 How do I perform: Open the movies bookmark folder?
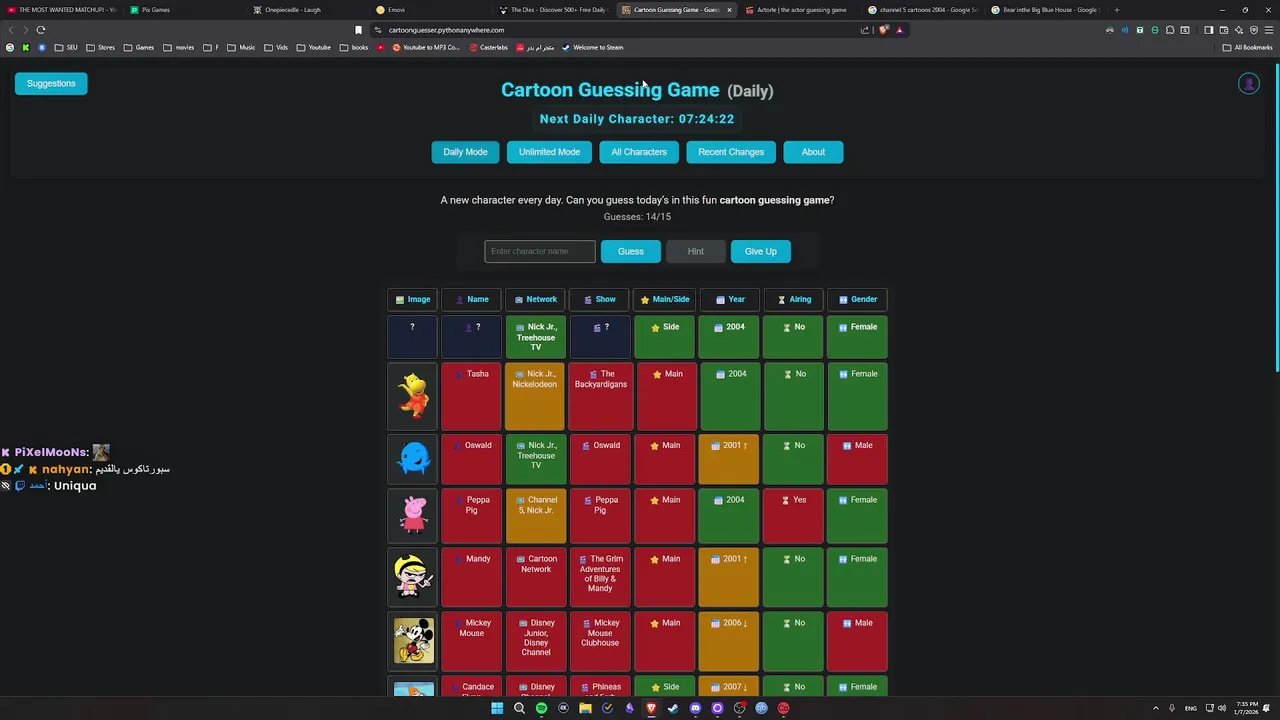(x=179, y=47)
